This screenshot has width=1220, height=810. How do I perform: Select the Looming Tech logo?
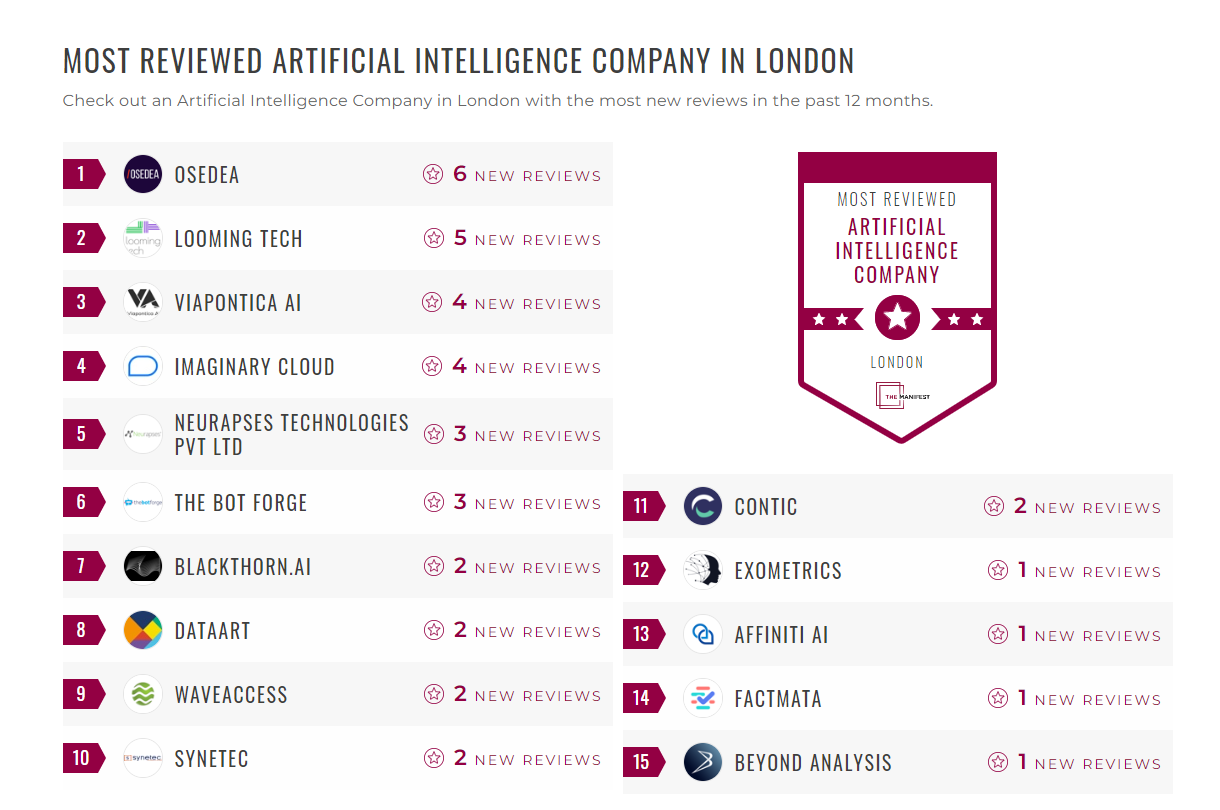[x=142, y=238]
